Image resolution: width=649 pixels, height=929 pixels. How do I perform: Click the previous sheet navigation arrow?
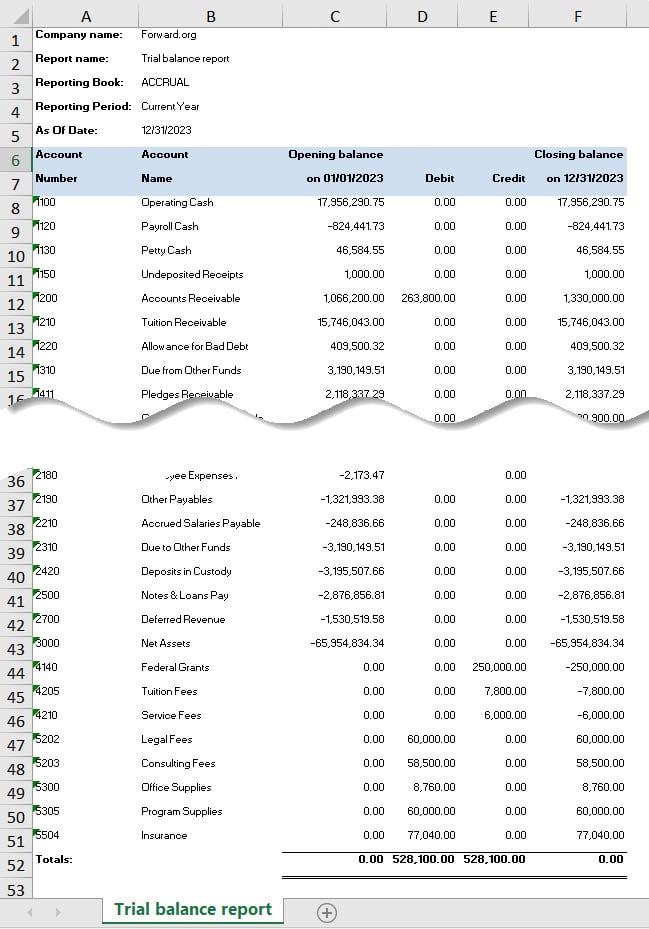[30, 912]
